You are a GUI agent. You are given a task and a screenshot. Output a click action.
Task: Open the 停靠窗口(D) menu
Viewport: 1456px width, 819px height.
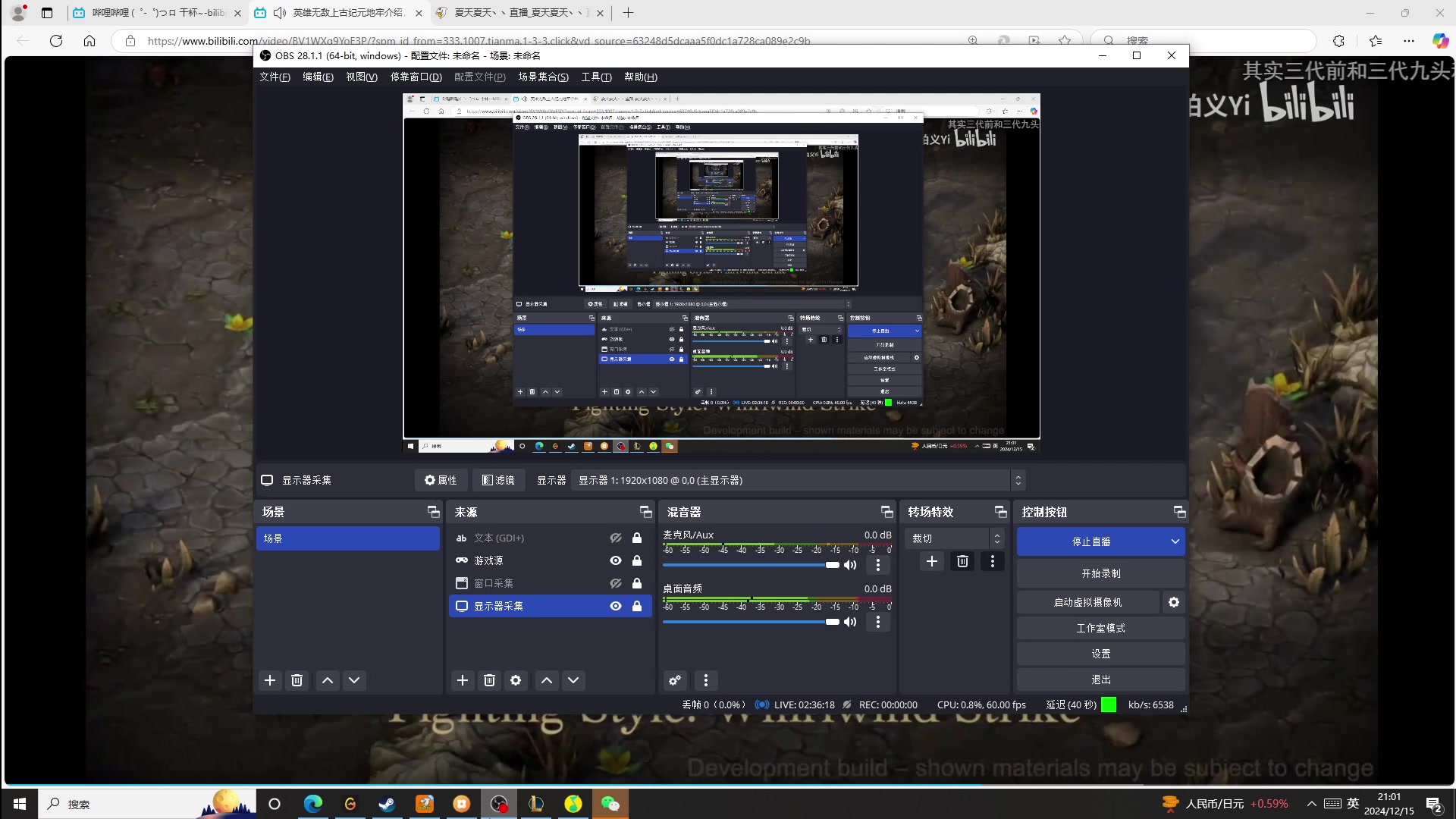pyautogui.click(x=416, y=77)
